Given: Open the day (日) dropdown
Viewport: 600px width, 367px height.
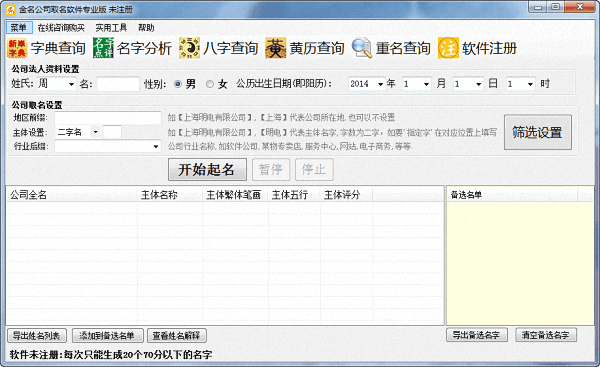Looking at the screenshot, I should (x=478, y=84).
